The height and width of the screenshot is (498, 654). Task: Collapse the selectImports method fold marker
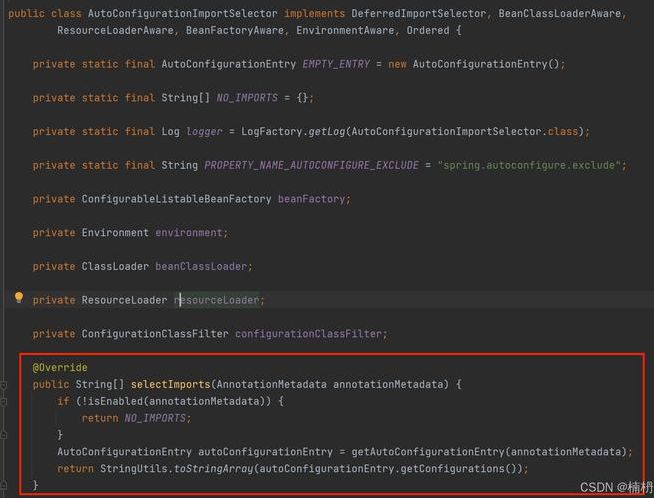[5, 384]
